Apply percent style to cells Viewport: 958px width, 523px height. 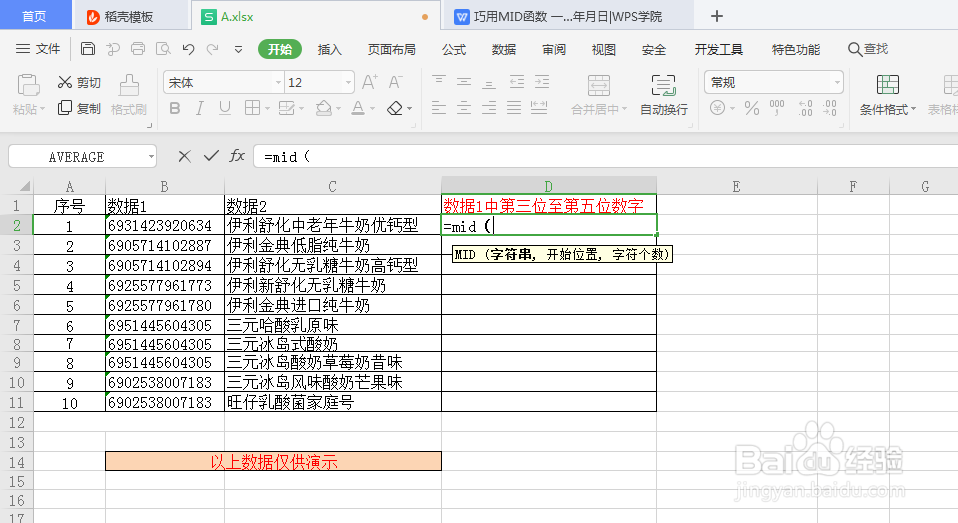point(752,109)
